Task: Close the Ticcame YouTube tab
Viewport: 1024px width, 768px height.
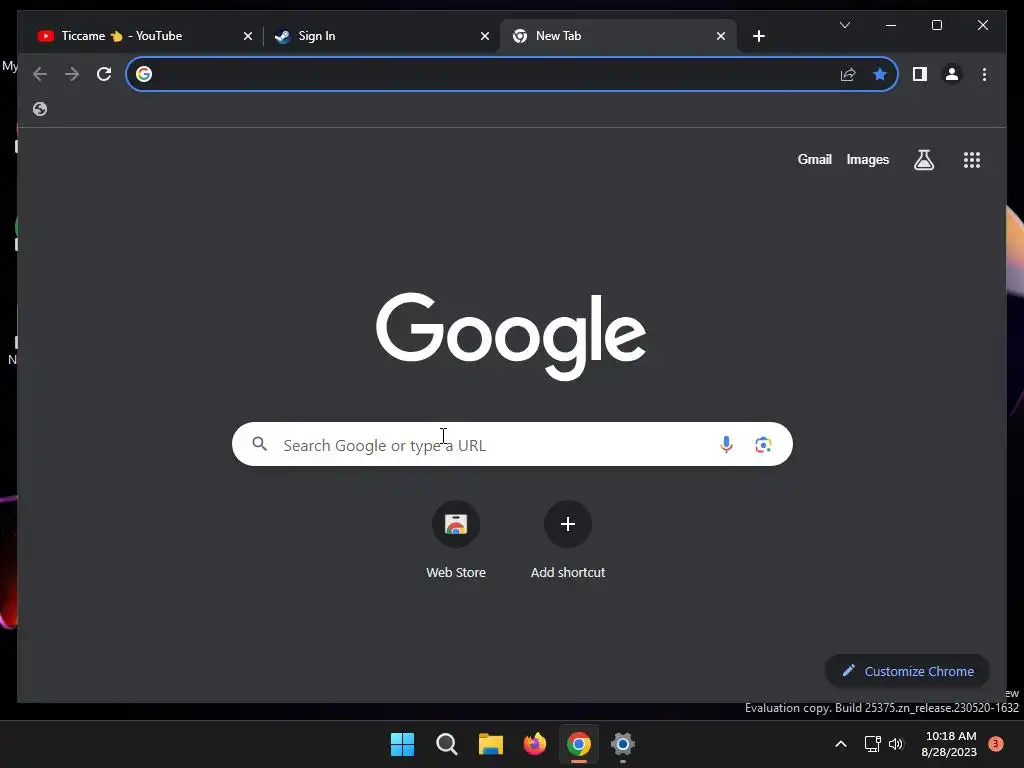Action: click(248, 36)
